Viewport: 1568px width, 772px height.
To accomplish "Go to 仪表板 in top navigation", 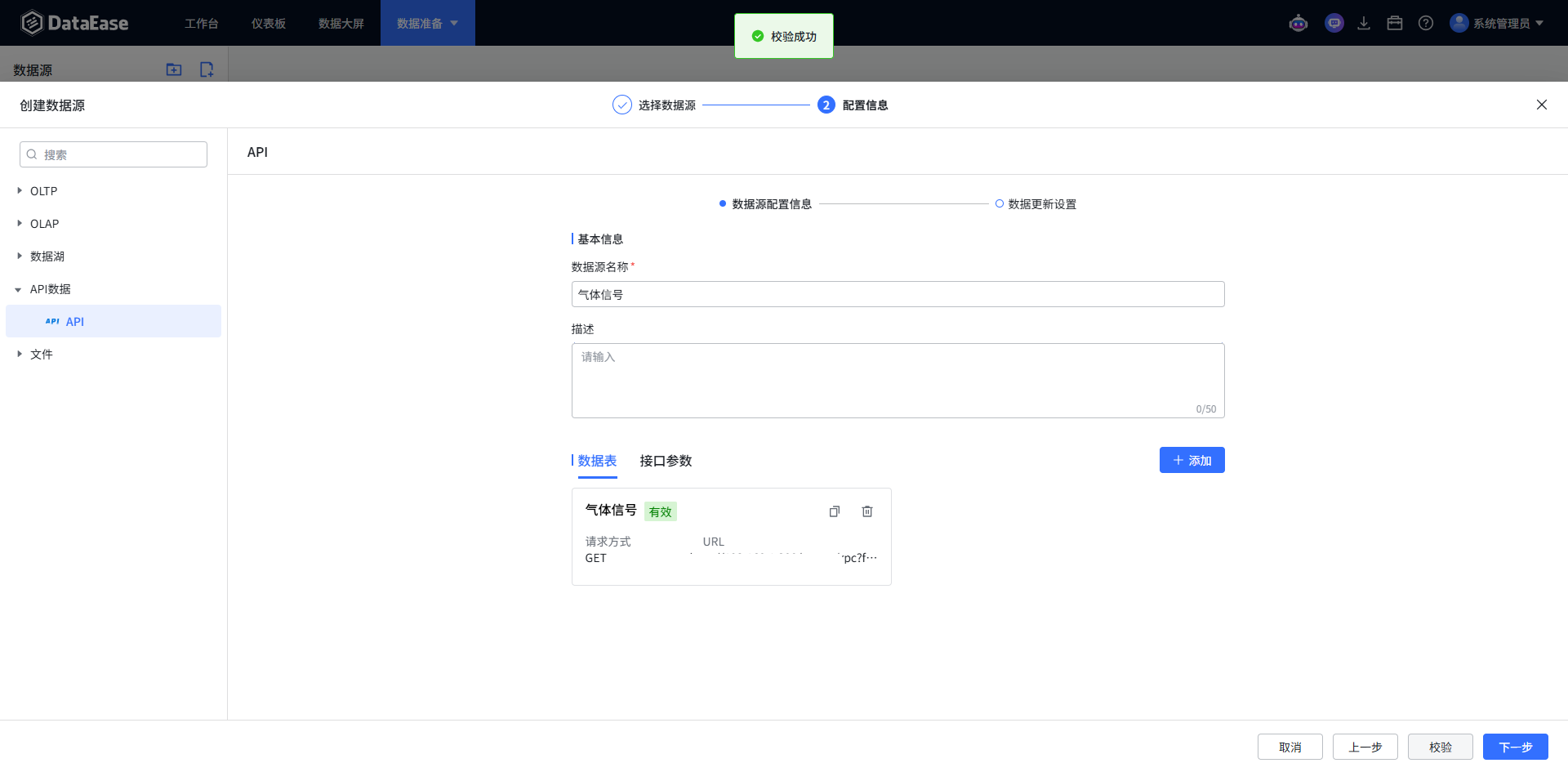I will [269, 23].
